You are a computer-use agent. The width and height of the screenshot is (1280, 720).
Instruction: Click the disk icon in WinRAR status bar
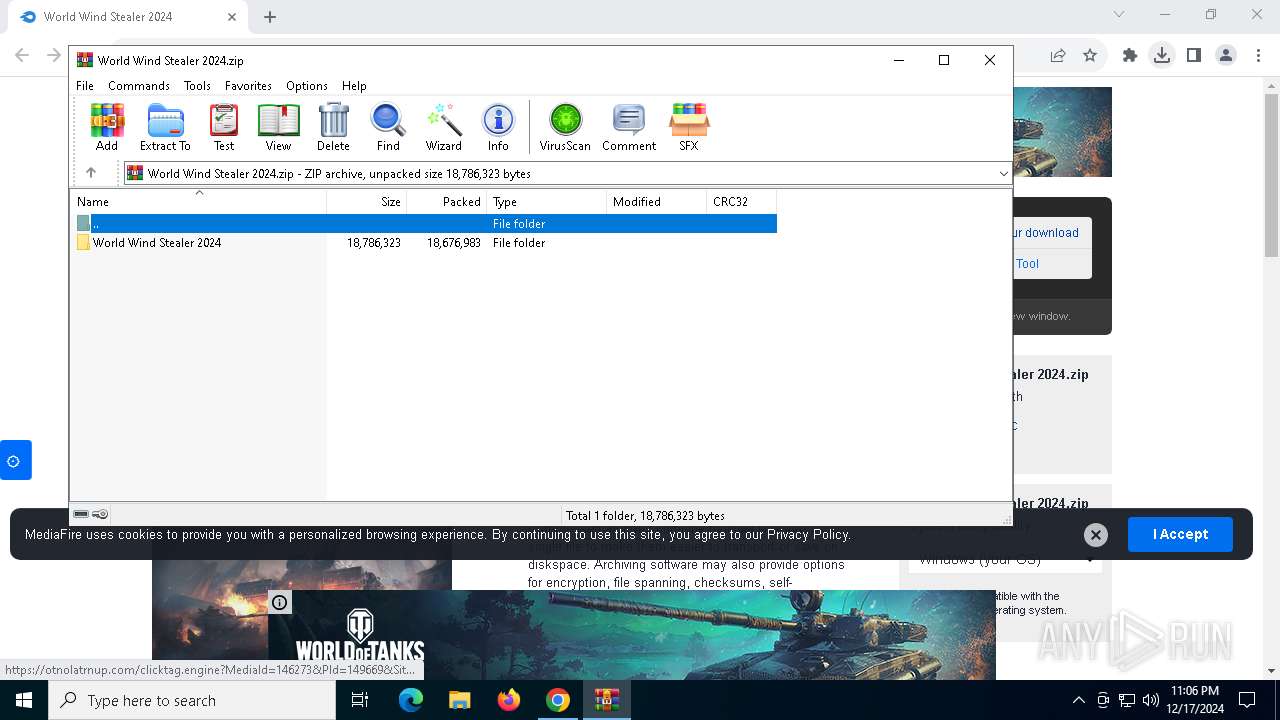coord(81,514)
